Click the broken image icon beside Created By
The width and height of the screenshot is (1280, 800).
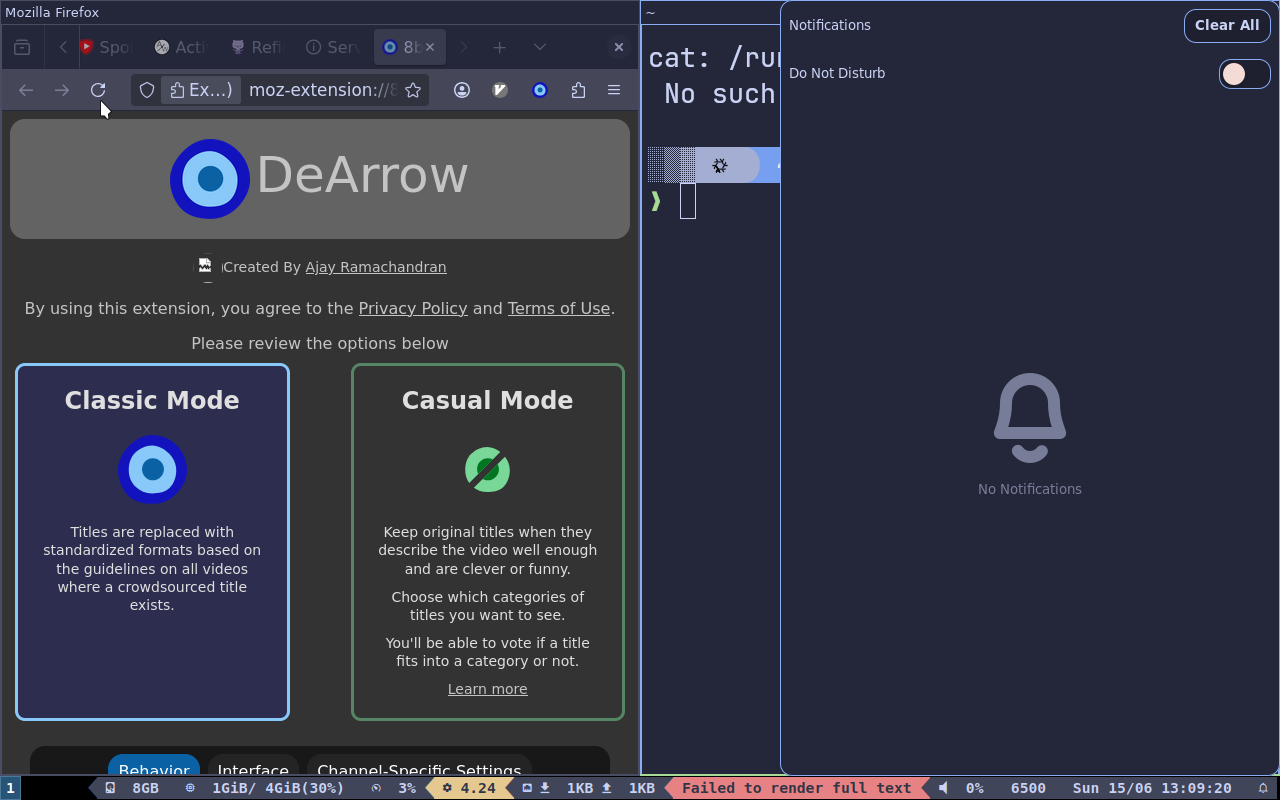pyautogui.click(x=205, y=266)
